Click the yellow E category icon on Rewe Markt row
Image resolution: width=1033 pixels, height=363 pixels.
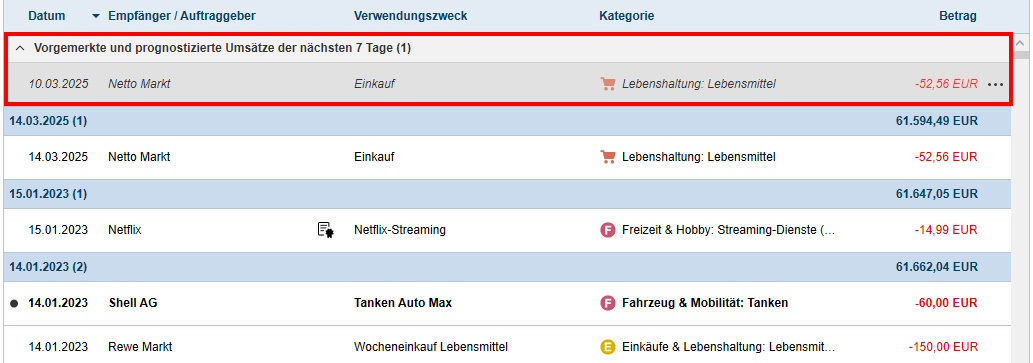(607, 347)
